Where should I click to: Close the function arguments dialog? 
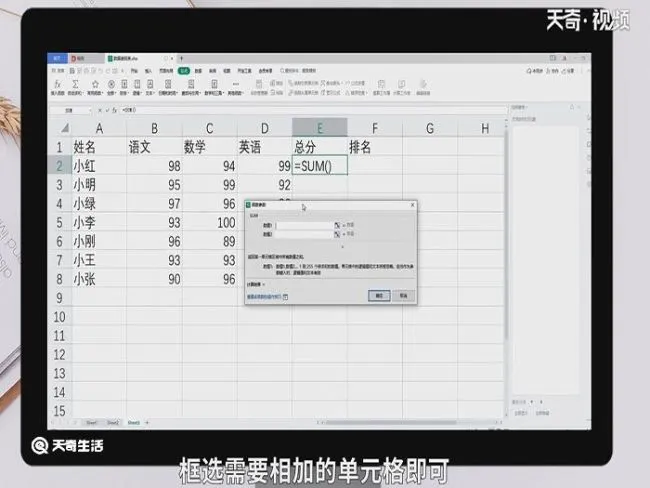pos(412,205)
